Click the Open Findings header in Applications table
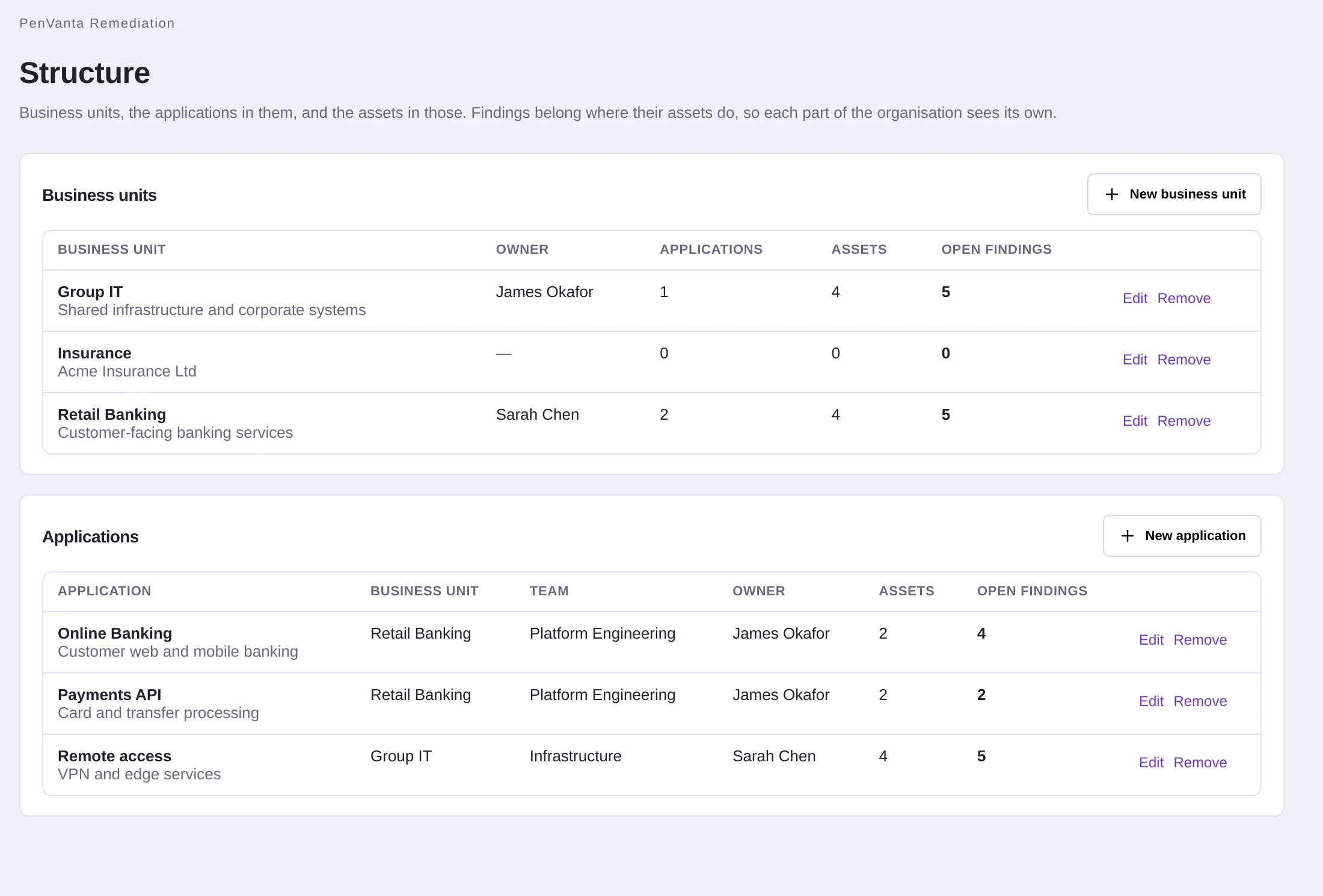Viewport: 1323px width, 896px height. (1032, 591)
